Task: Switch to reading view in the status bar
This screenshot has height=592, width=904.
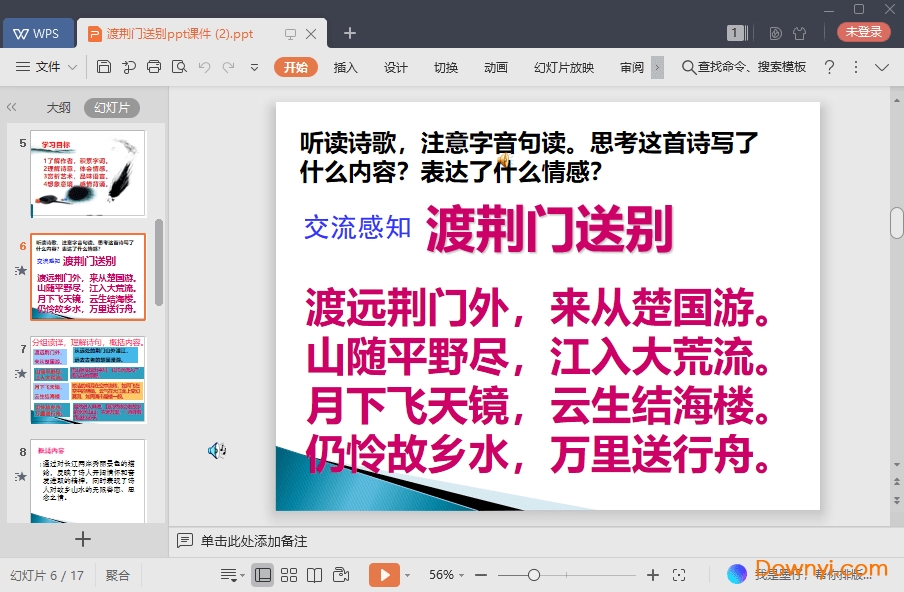Action: [x=315, y=575]
